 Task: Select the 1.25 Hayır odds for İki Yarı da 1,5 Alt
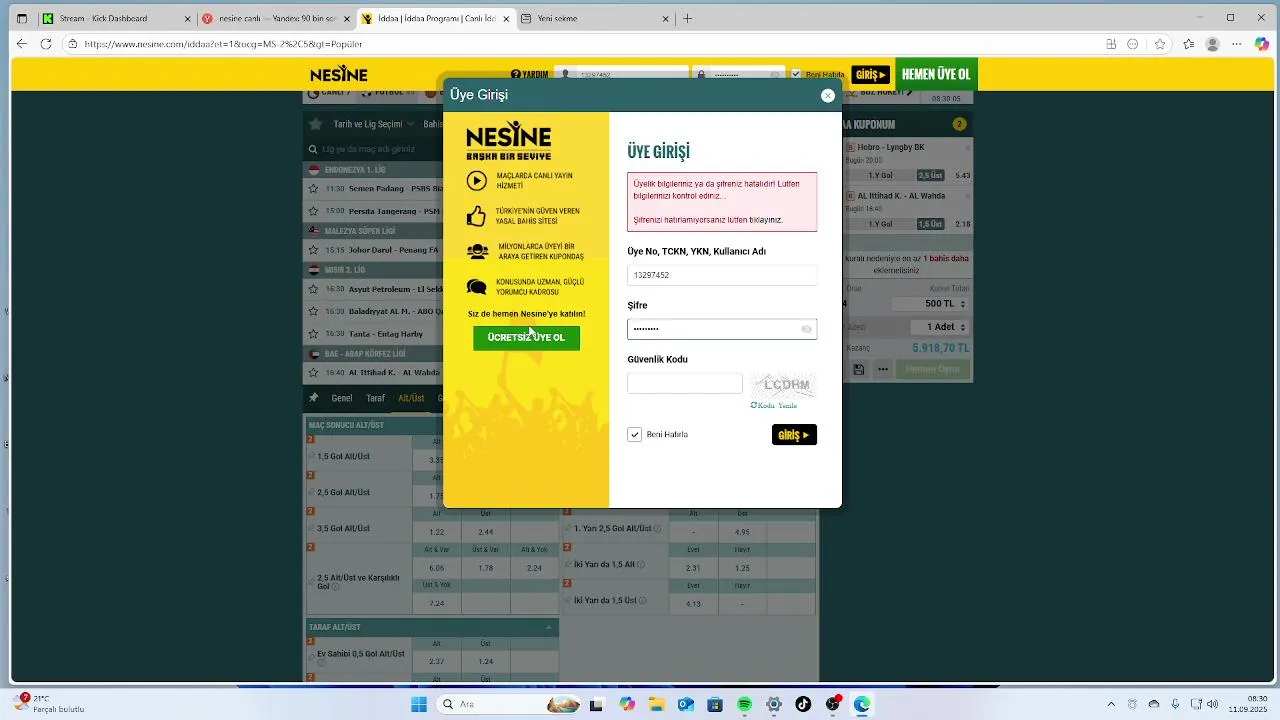click(742, 568)
